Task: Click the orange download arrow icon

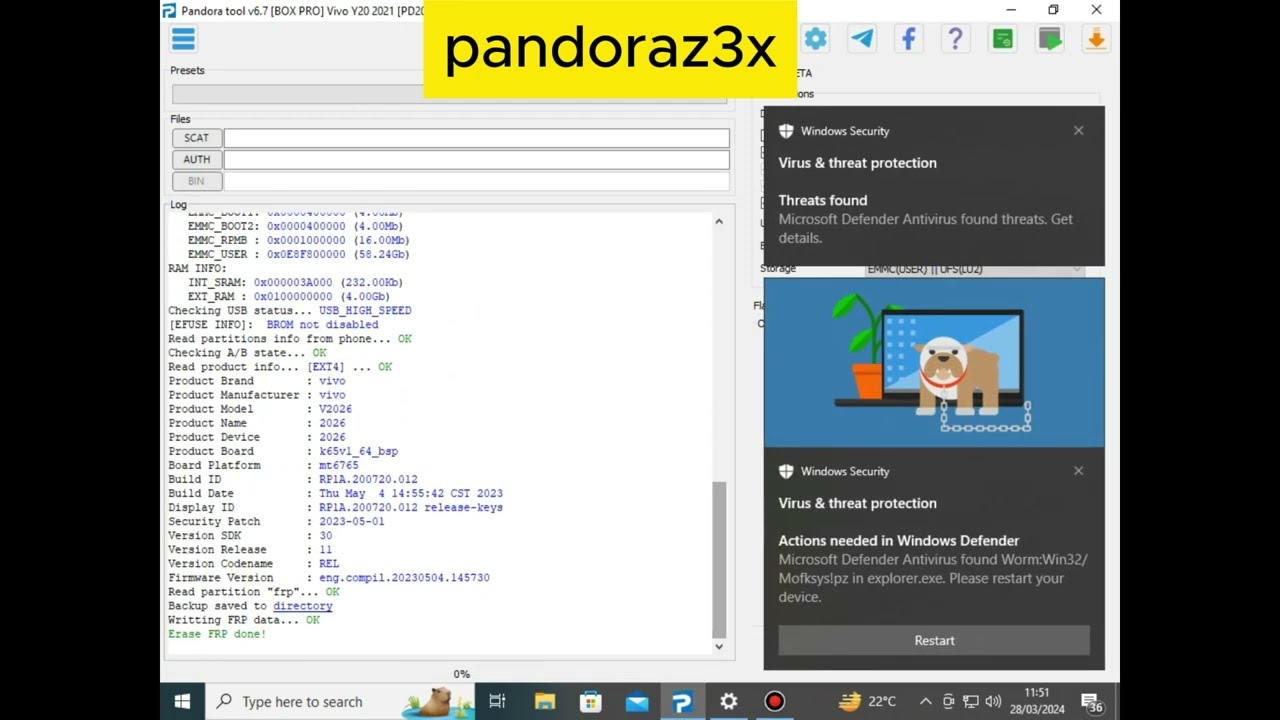Action: pos(1096,39)
